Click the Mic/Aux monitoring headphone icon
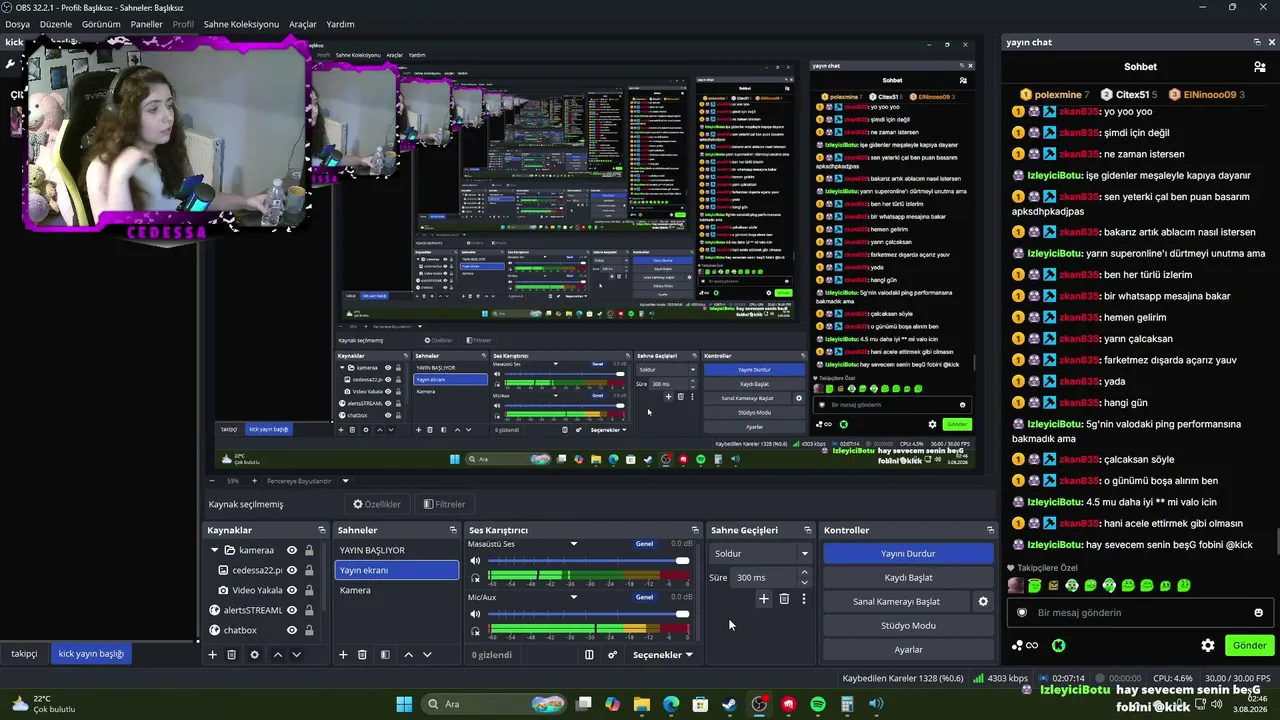Image resolution: width=1280 pixels, height=720 pixels. tap(475, 631)
